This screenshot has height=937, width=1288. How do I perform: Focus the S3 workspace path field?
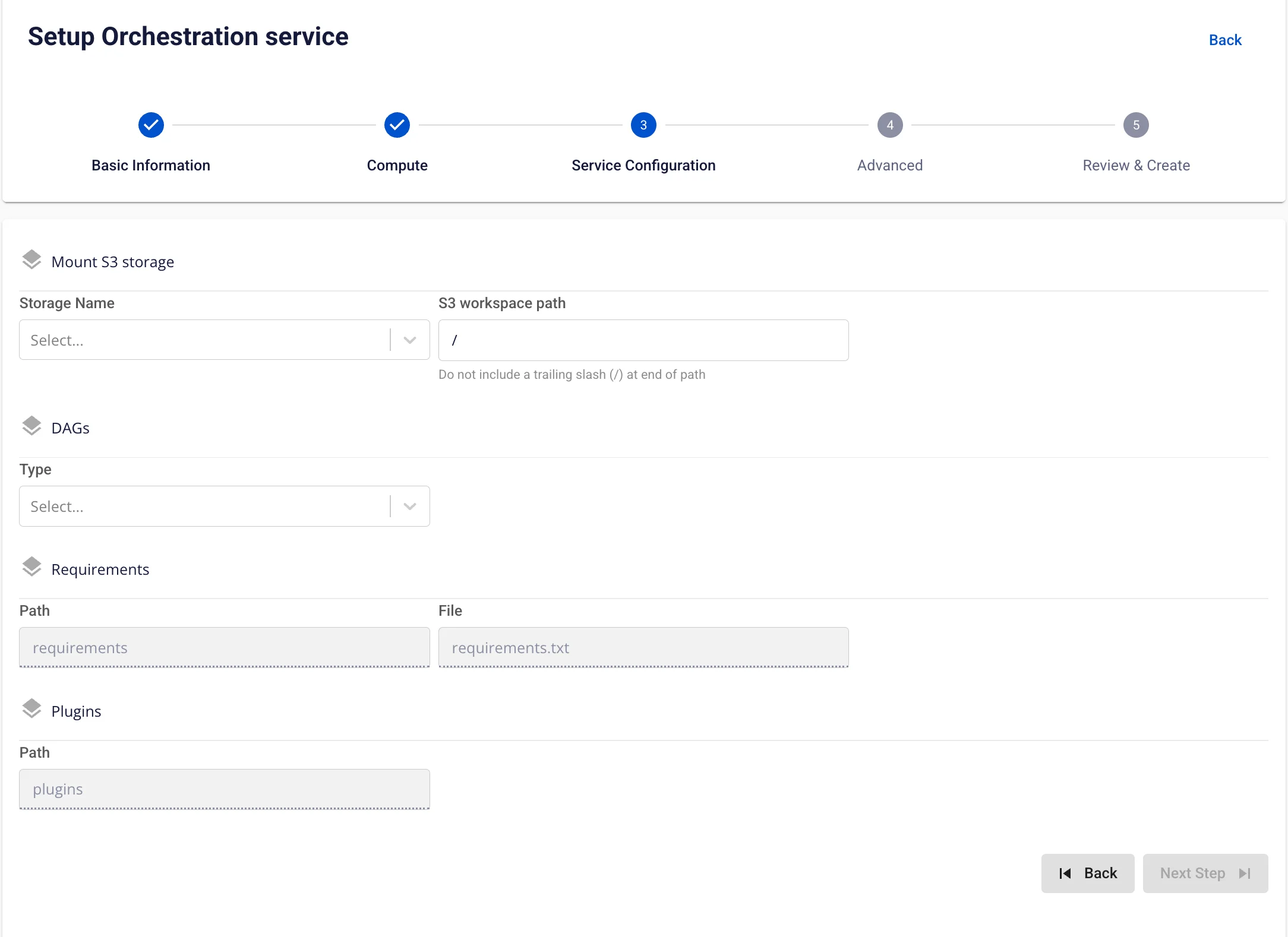tap(643, 340)
